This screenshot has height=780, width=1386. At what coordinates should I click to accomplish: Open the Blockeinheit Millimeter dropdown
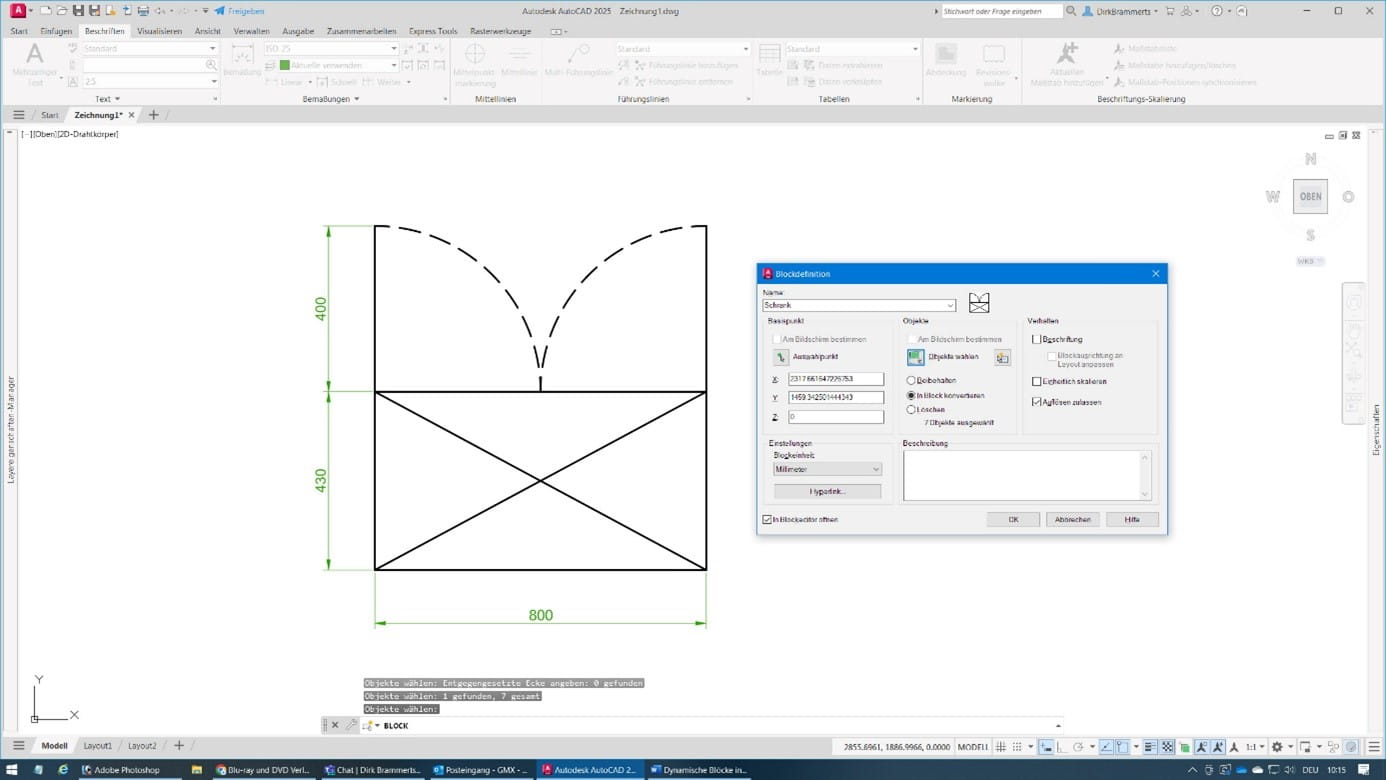tap(875, 469)
